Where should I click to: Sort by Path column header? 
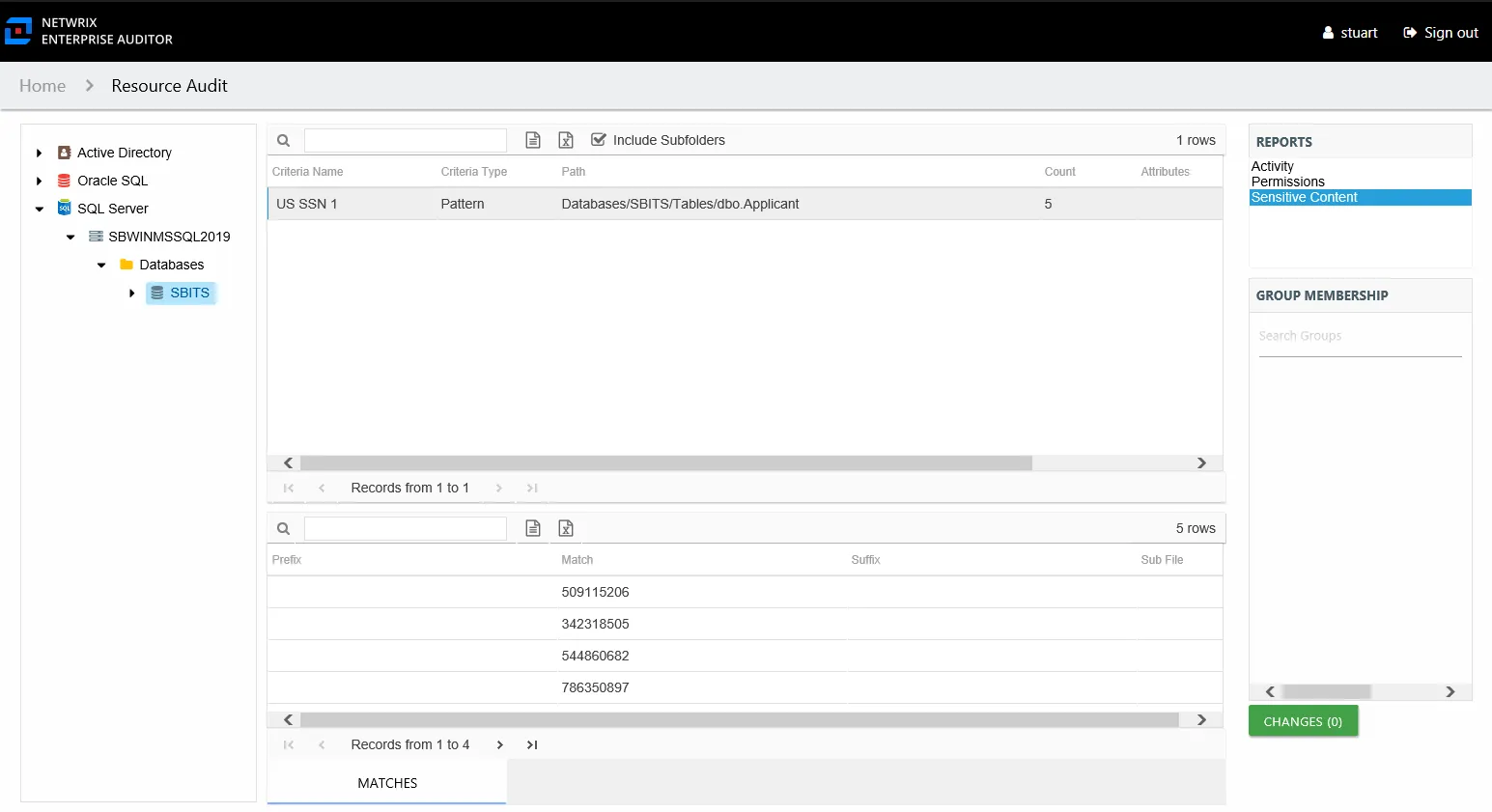coord(574,172)
